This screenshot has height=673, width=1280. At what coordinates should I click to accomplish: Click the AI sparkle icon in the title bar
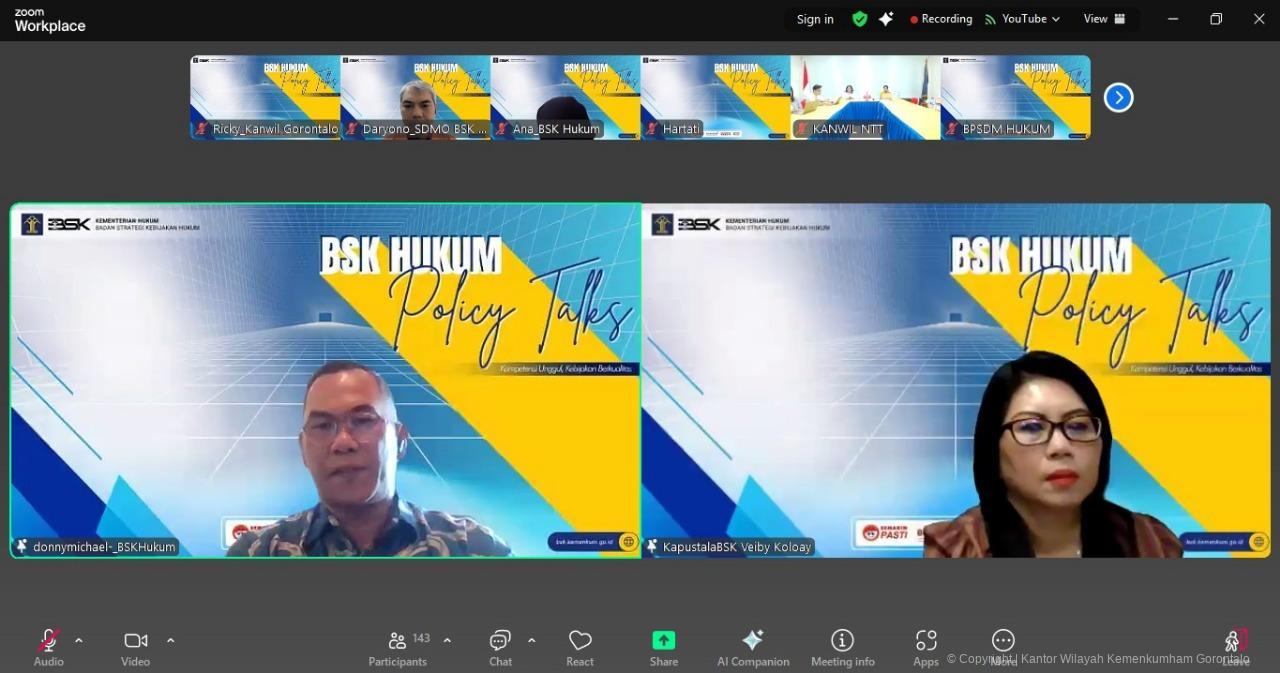pos(886,19)
